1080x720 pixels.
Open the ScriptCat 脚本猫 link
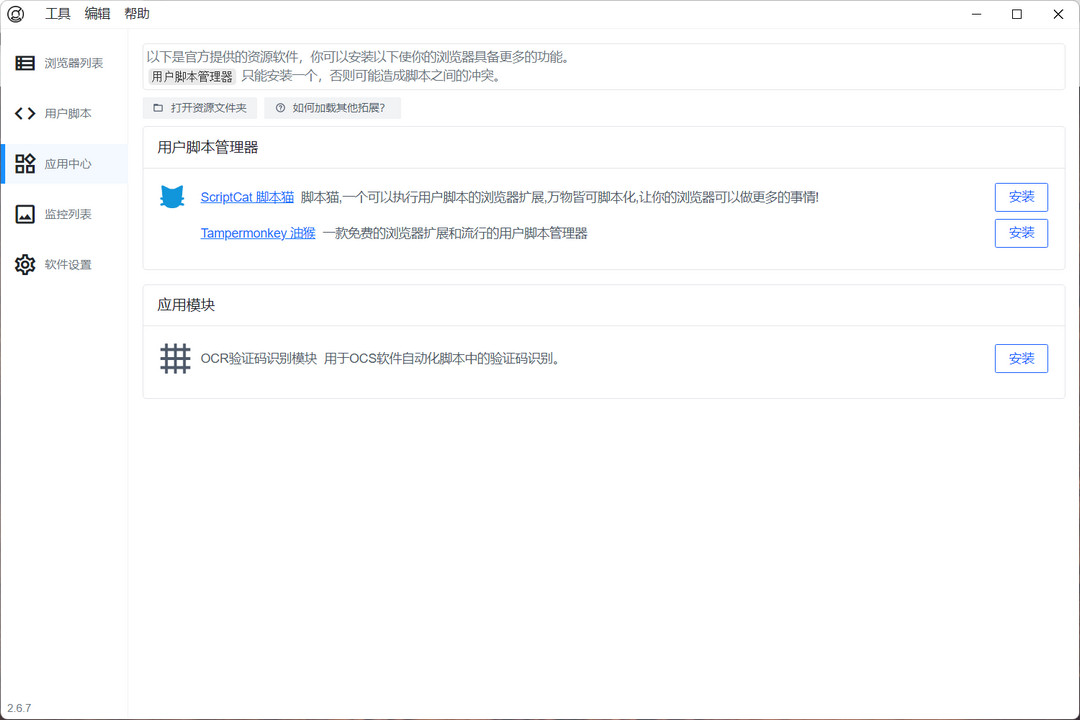(x=247, y=197)
